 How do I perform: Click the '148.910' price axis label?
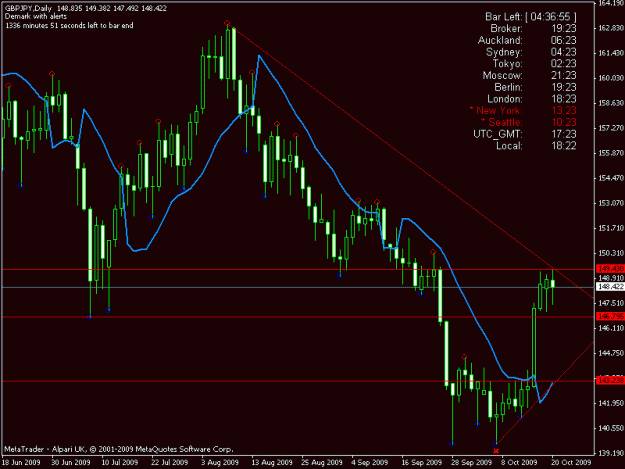[611, 278]
